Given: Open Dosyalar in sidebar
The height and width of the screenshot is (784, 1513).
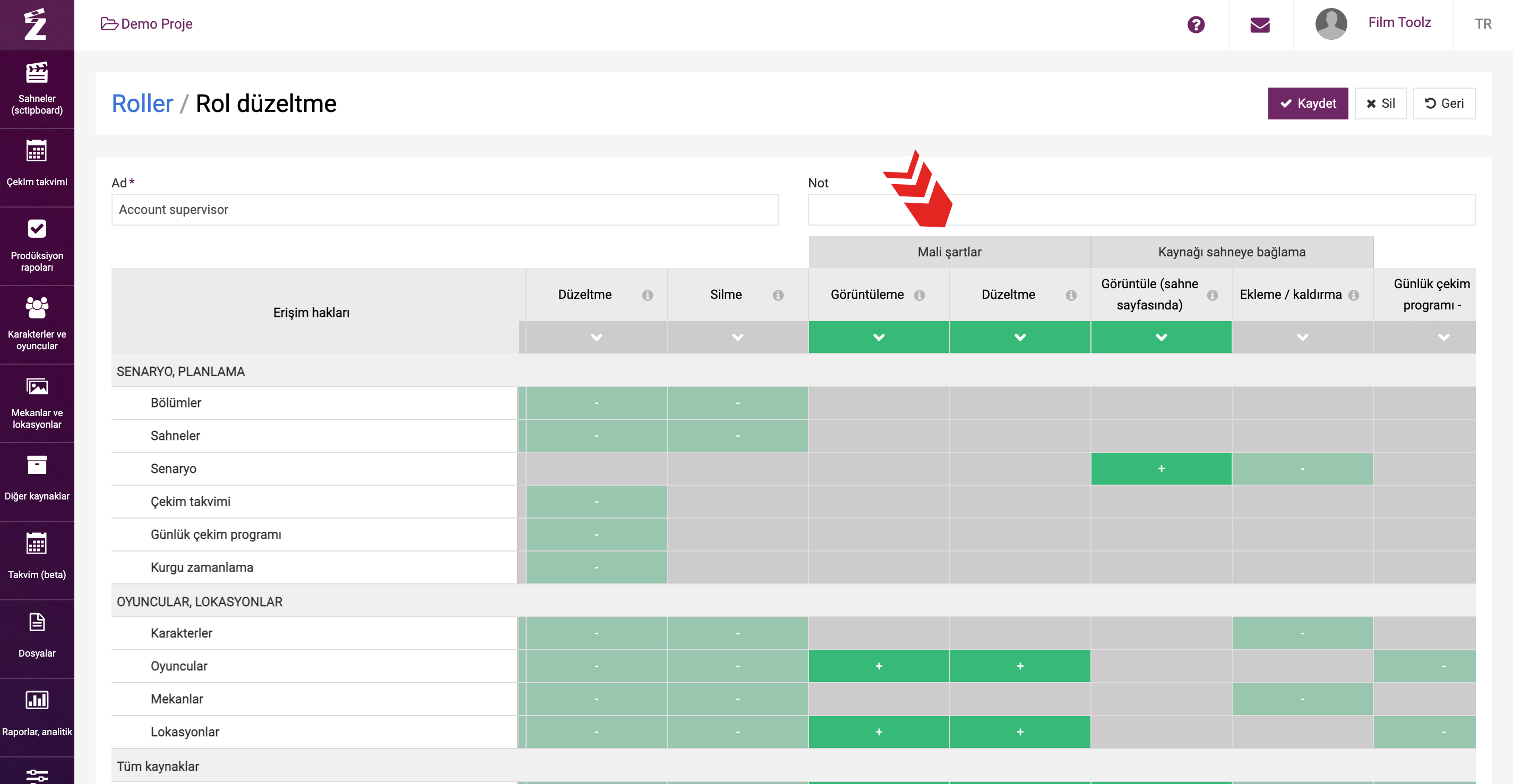Looking at the screenshot, I should pos(37,640).
